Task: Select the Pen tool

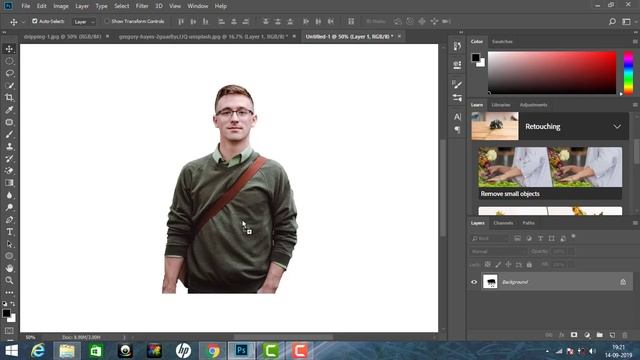Action: pos(9,220)
